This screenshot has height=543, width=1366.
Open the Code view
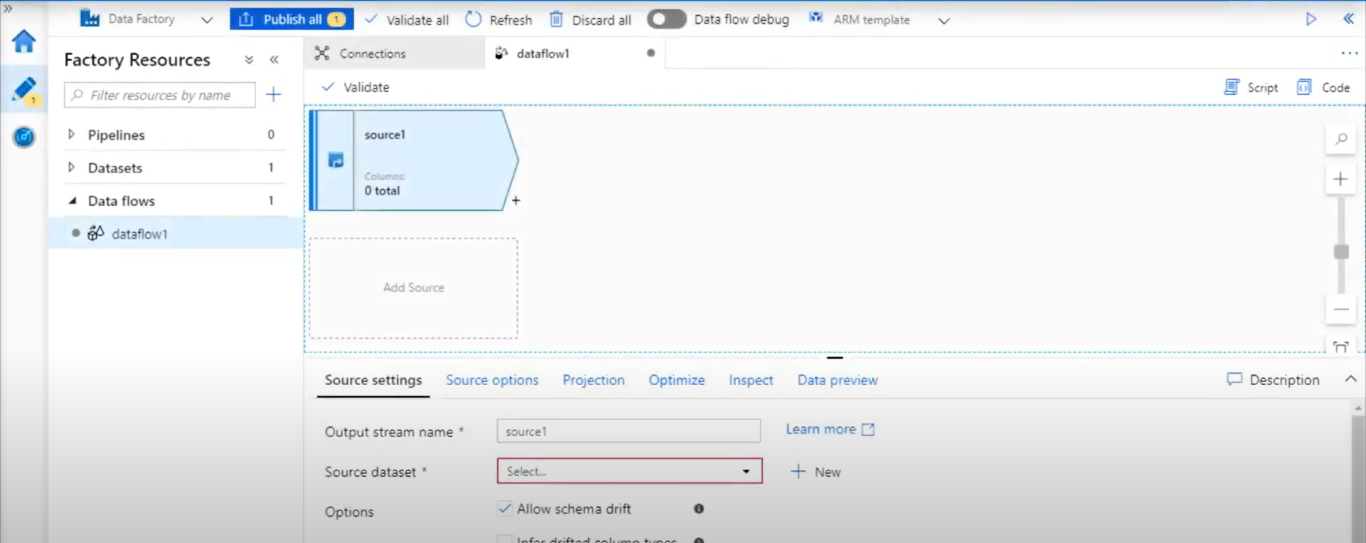click(x=1323, y=87)
